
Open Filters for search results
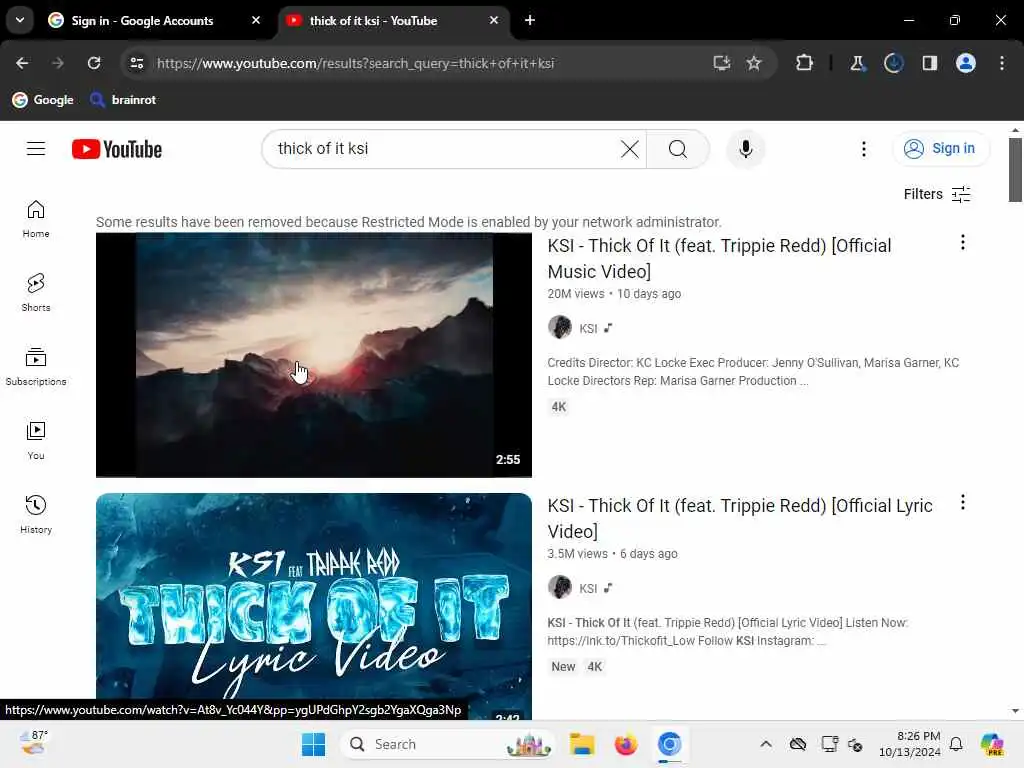click(936, 194)
